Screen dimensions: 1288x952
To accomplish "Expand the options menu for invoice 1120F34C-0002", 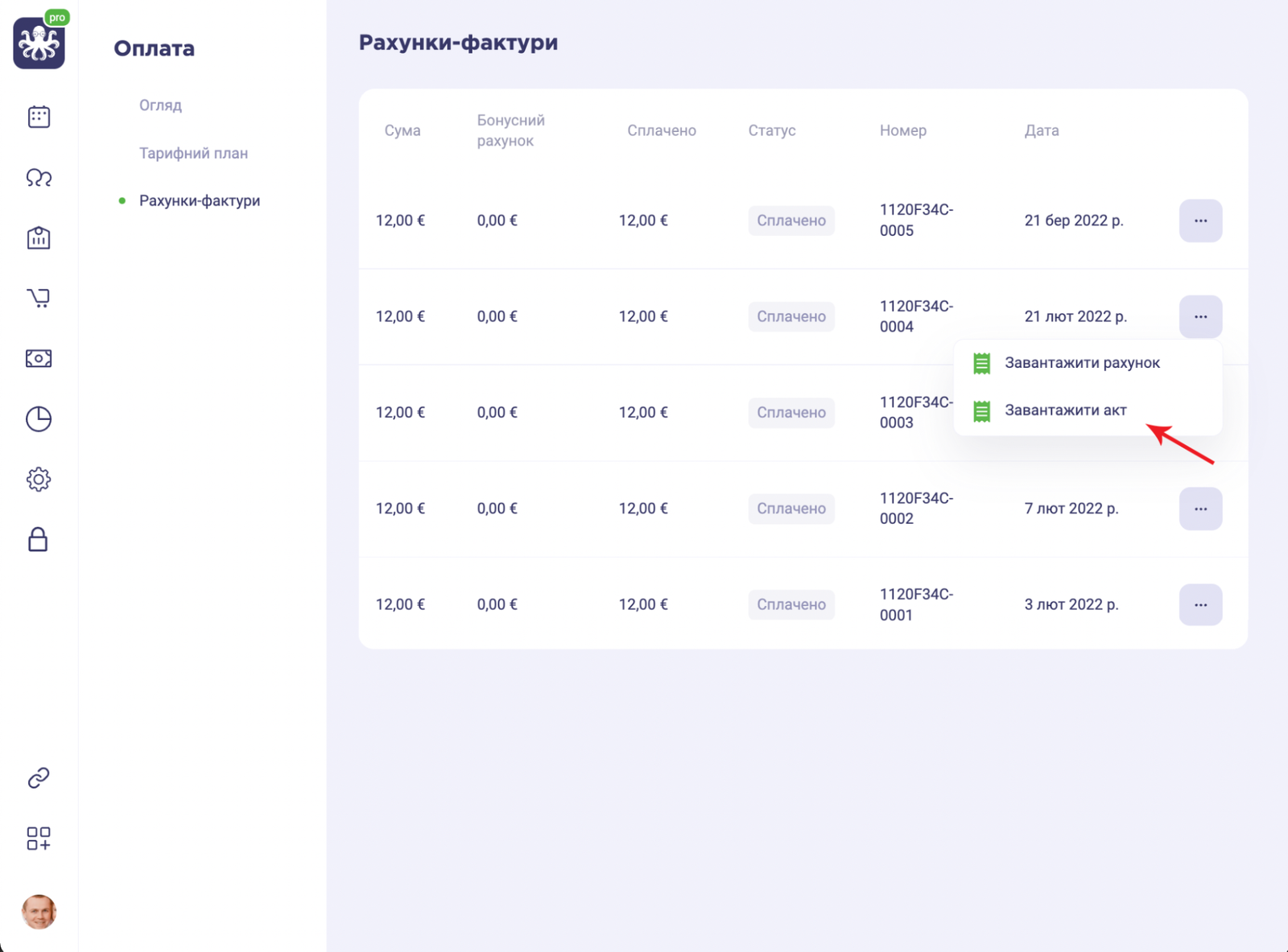I will 1200,509.
